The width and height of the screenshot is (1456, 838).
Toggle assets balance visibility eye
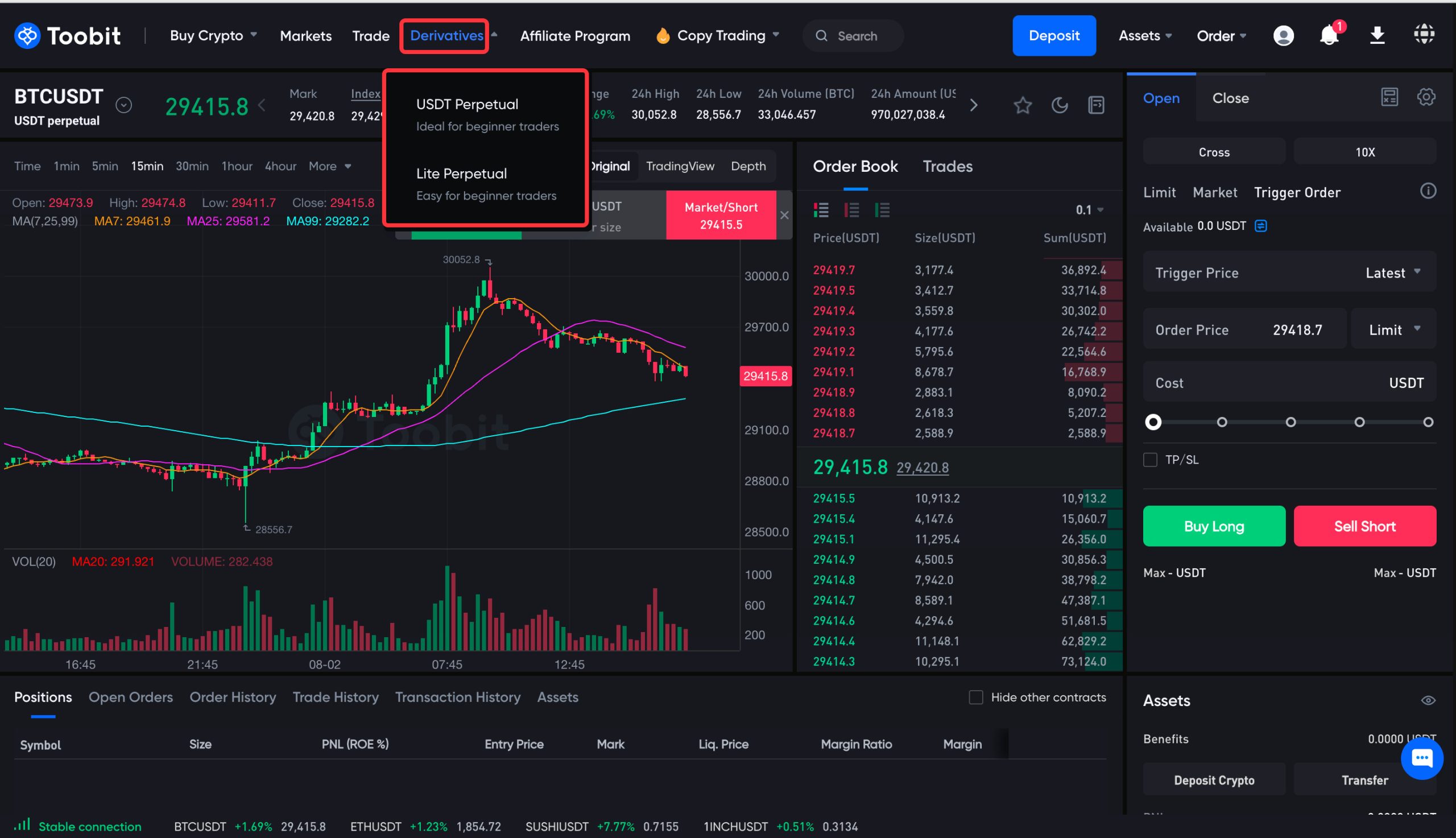coord(1428,700)
